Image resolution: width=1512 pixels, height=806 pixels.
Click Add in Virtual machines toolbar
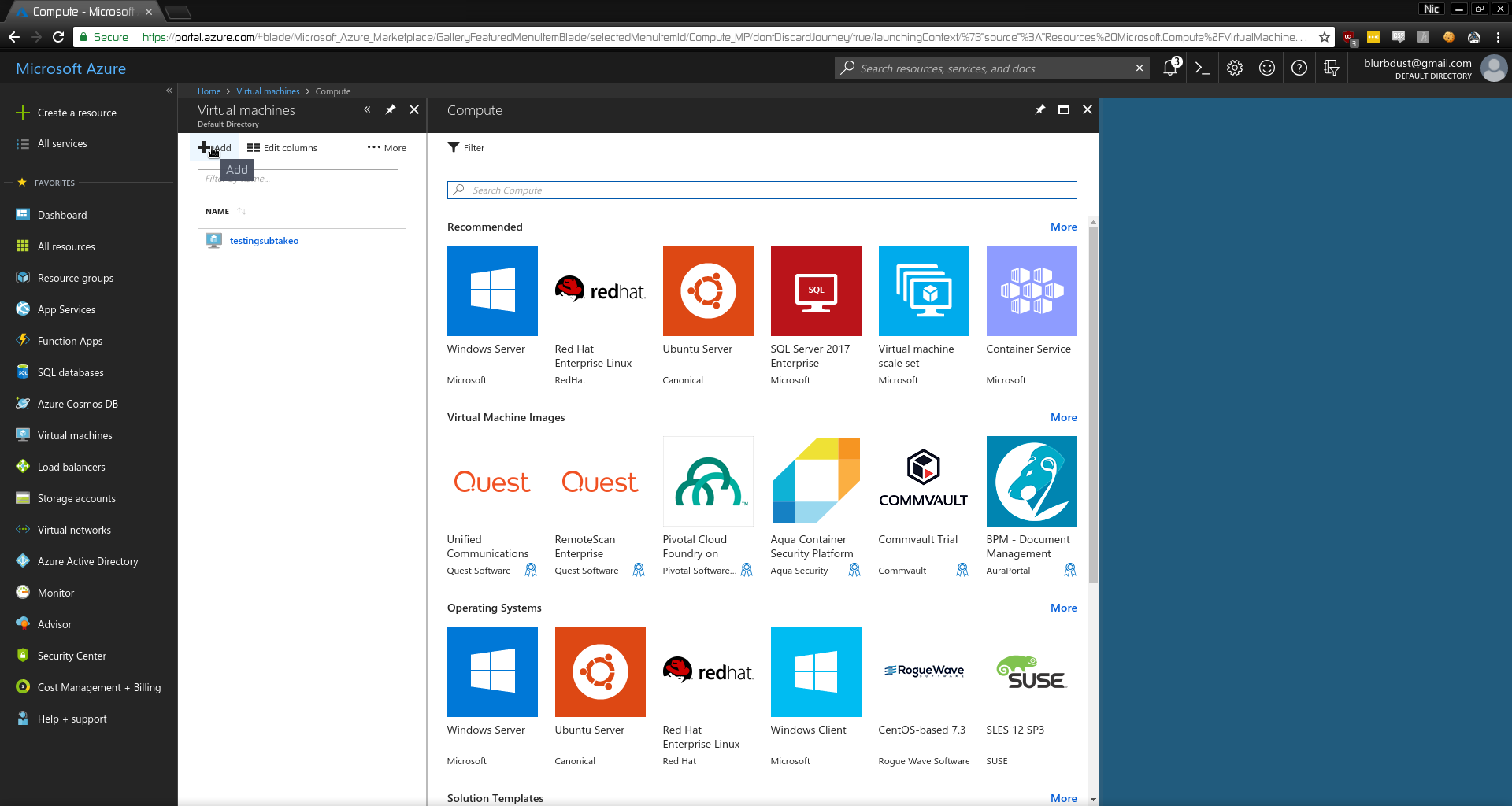click(214, 148)
